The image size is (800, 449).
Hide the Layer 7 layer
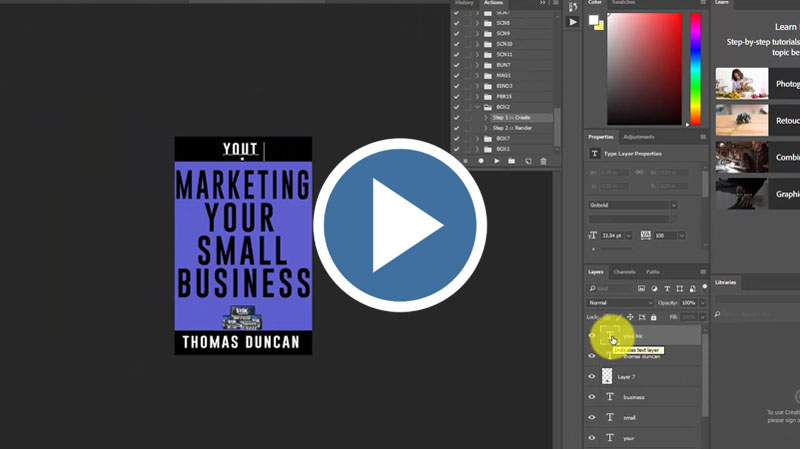point(591,377)
